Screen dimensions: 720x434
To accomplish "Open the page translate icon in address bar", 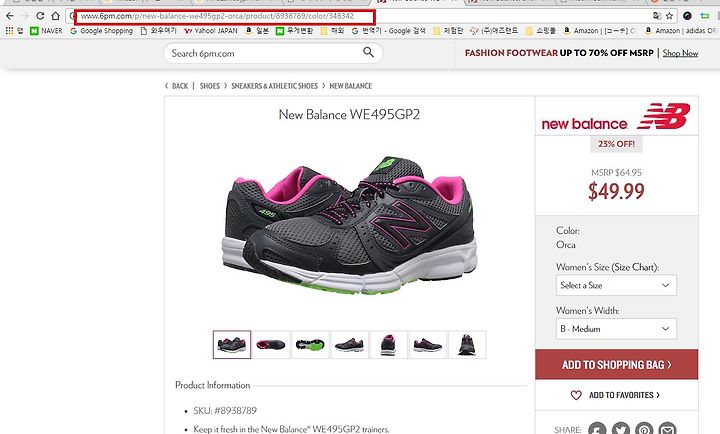I will click(657, 16).
